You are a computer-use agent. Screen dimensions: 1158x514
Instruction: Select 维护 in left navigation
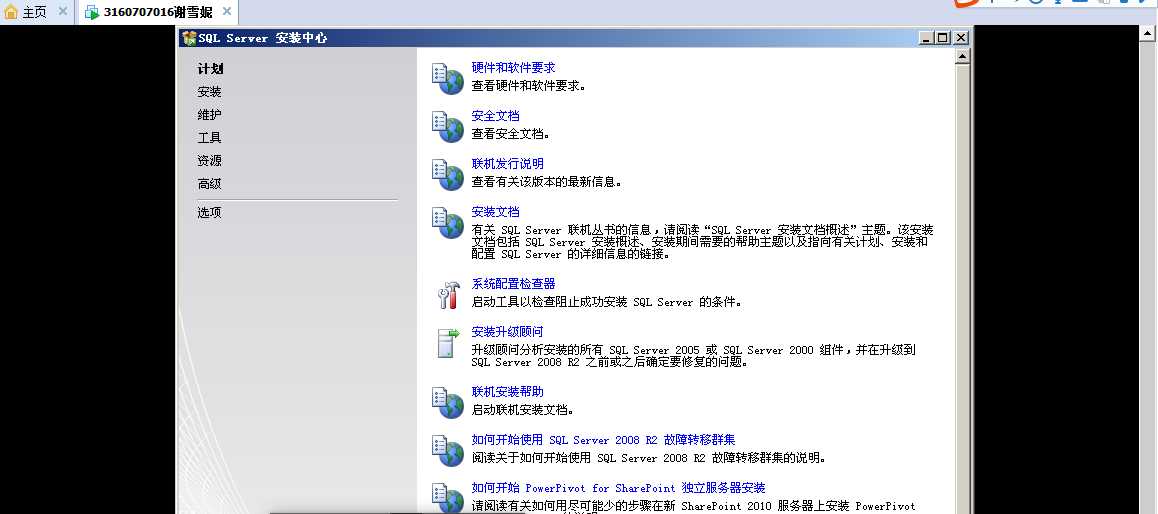(x=209, y=114)
